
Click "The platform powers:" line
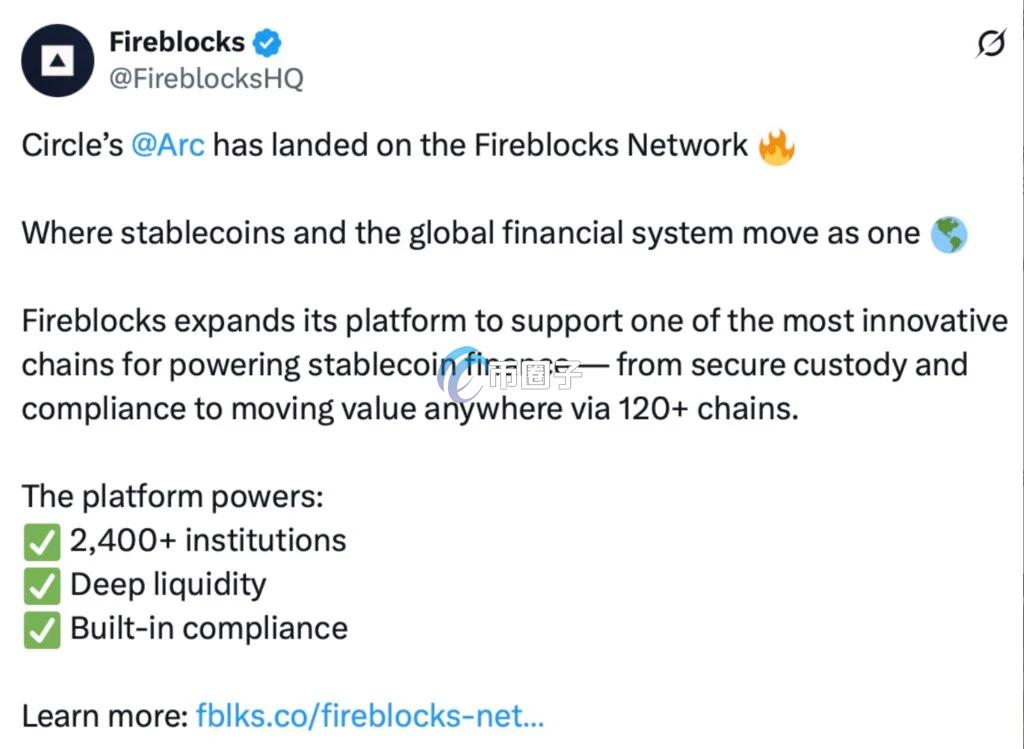[172, 497]
